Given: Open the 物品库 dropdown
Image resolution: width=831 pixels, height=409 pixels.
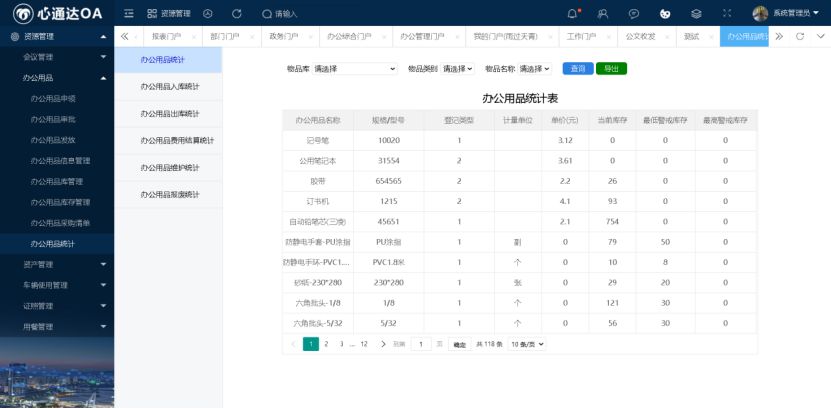Looking at the screenshot, I should coord(355,69).
